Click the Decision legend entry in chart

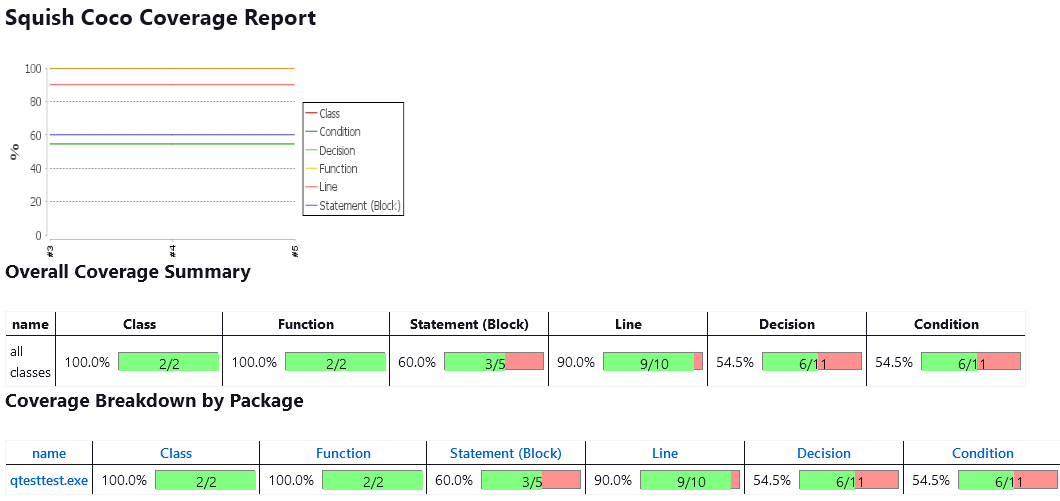click(336, 151)
